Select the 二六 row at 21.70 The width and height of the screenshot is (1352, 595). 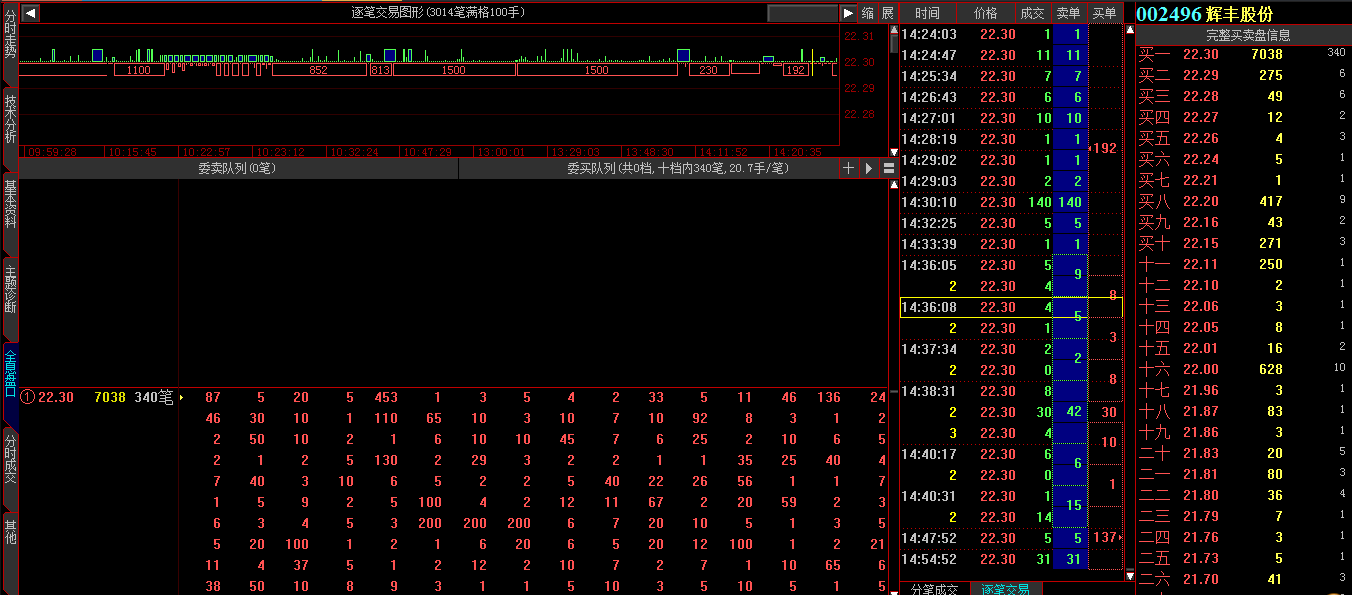[1243, 579]
